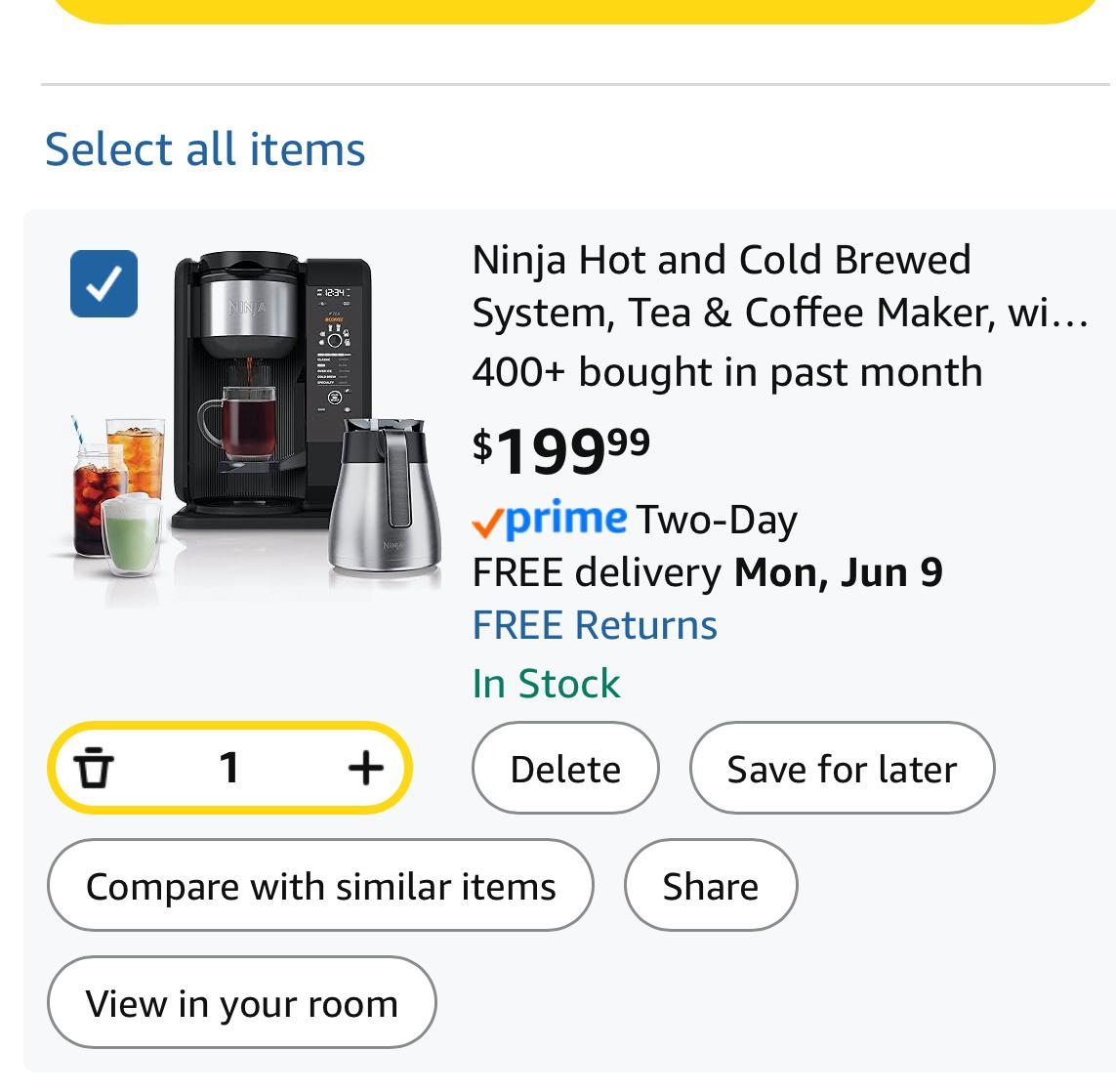Click the Prime checkmark logo
1116x1092 pixels.
[x=549, y=520]
